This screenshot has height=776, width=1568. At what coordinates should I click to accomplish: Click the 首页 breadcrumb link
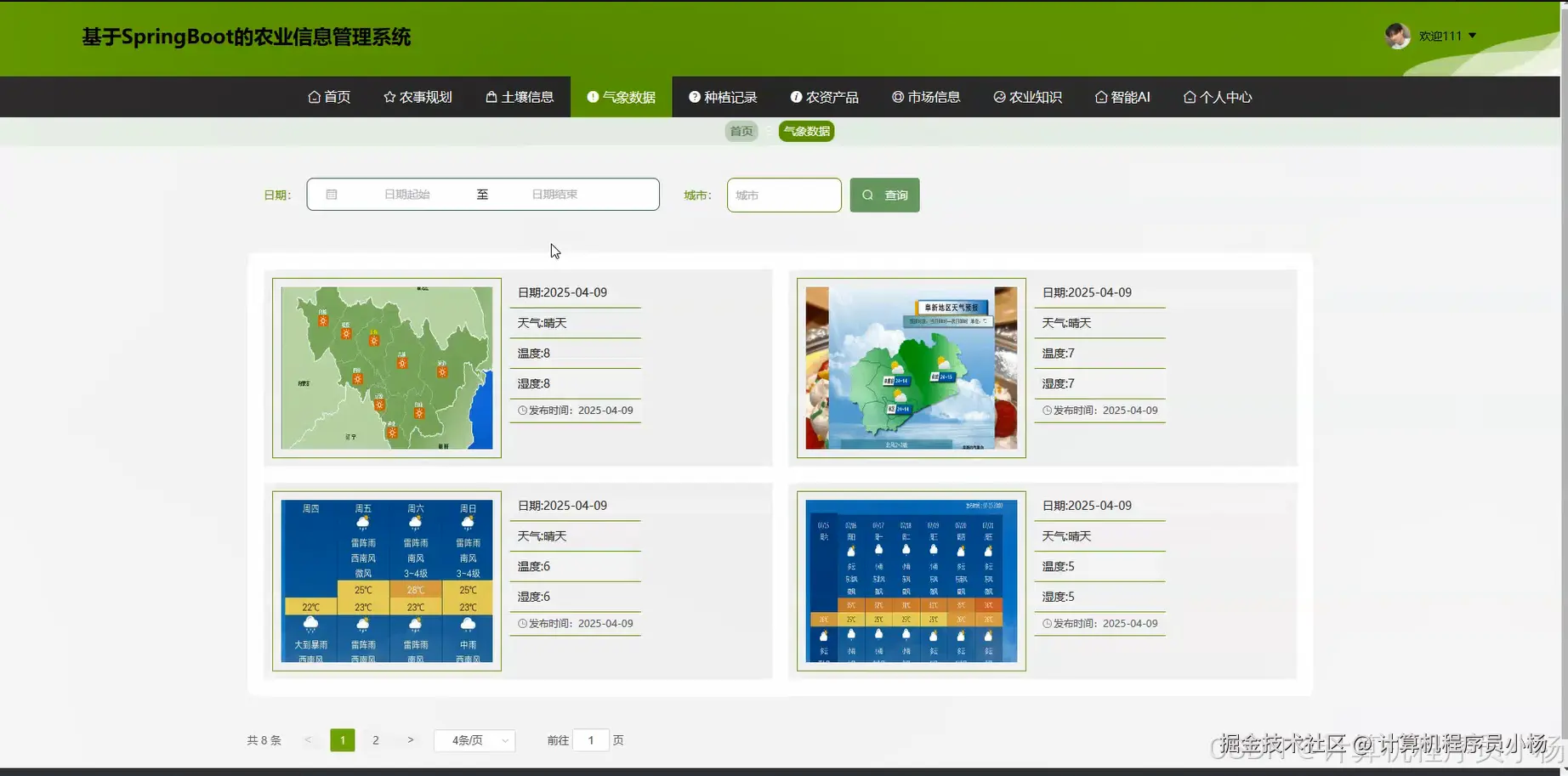pyautogui.click(x=741, y=131)
